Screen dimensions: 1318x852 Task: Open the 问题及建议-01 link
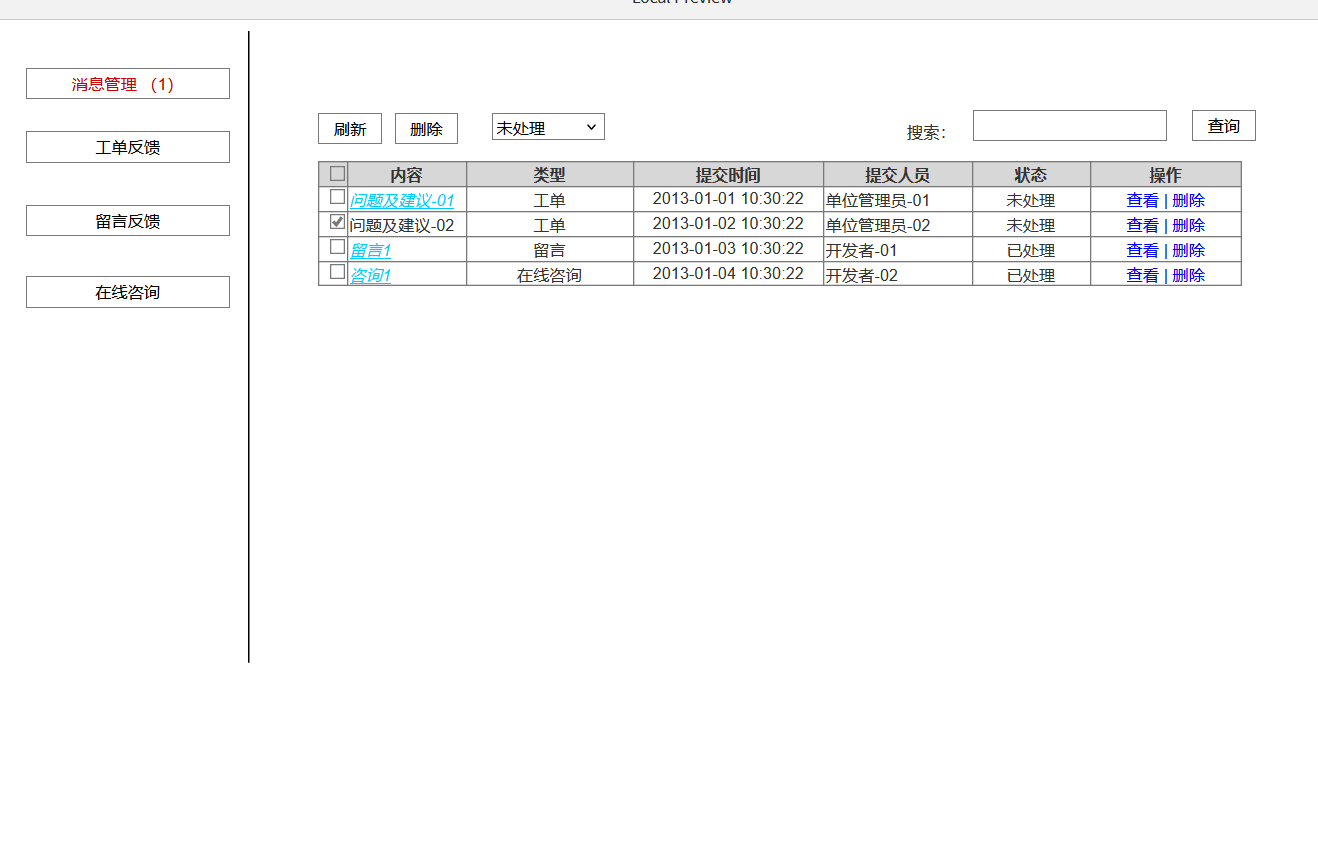[402, 200]
